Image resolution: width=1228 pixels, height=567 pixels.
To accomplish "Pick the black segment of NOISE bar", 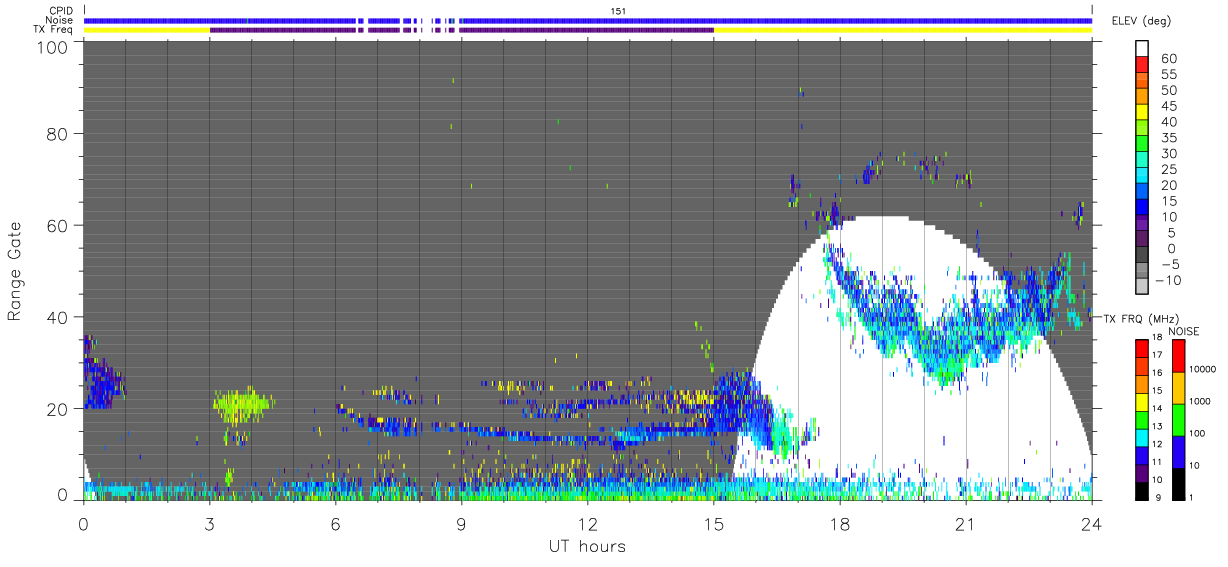I will 1179,483.
